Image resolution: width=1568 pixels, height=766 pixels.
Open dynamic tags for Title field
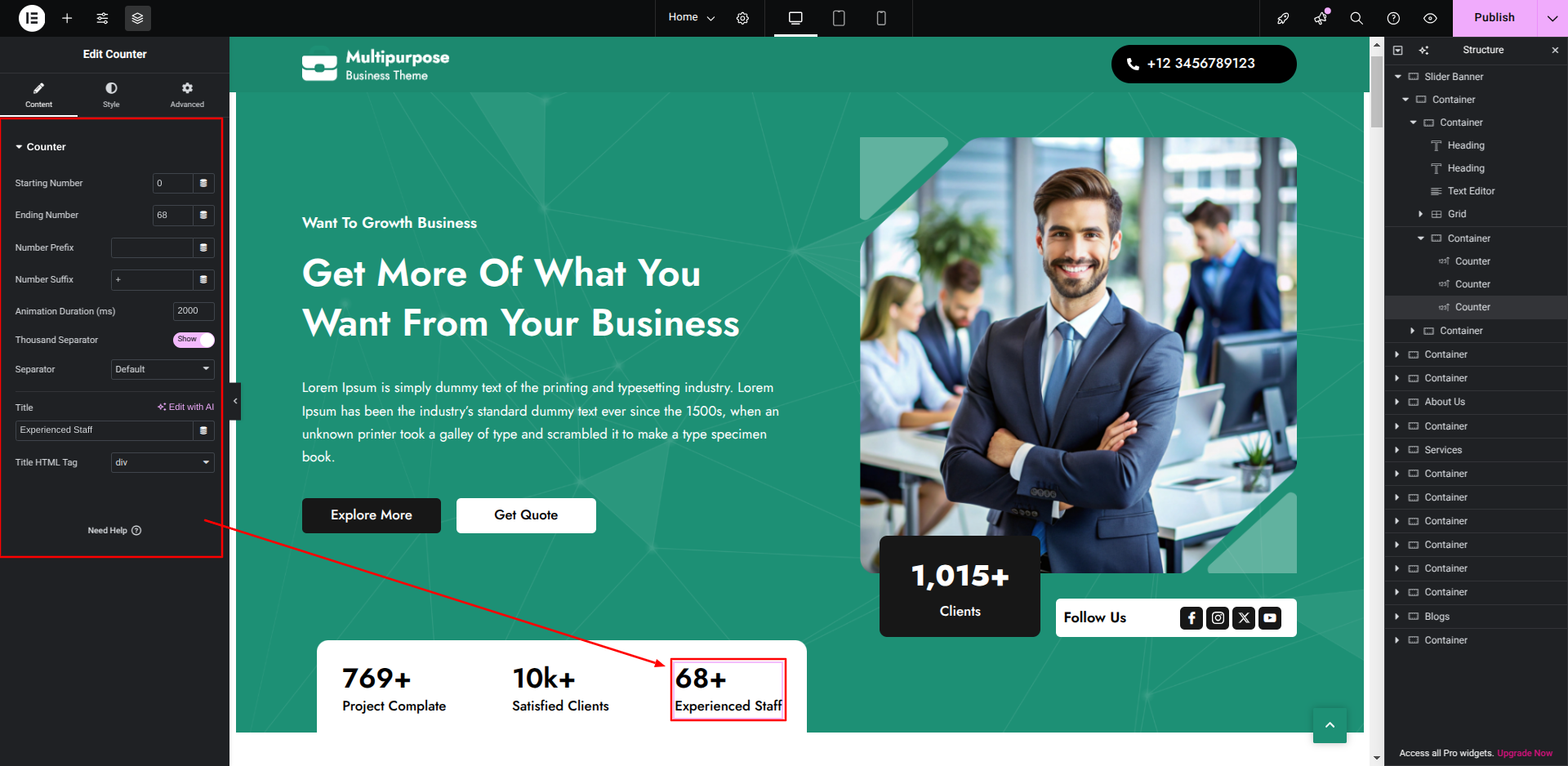(x=203, y=430)
